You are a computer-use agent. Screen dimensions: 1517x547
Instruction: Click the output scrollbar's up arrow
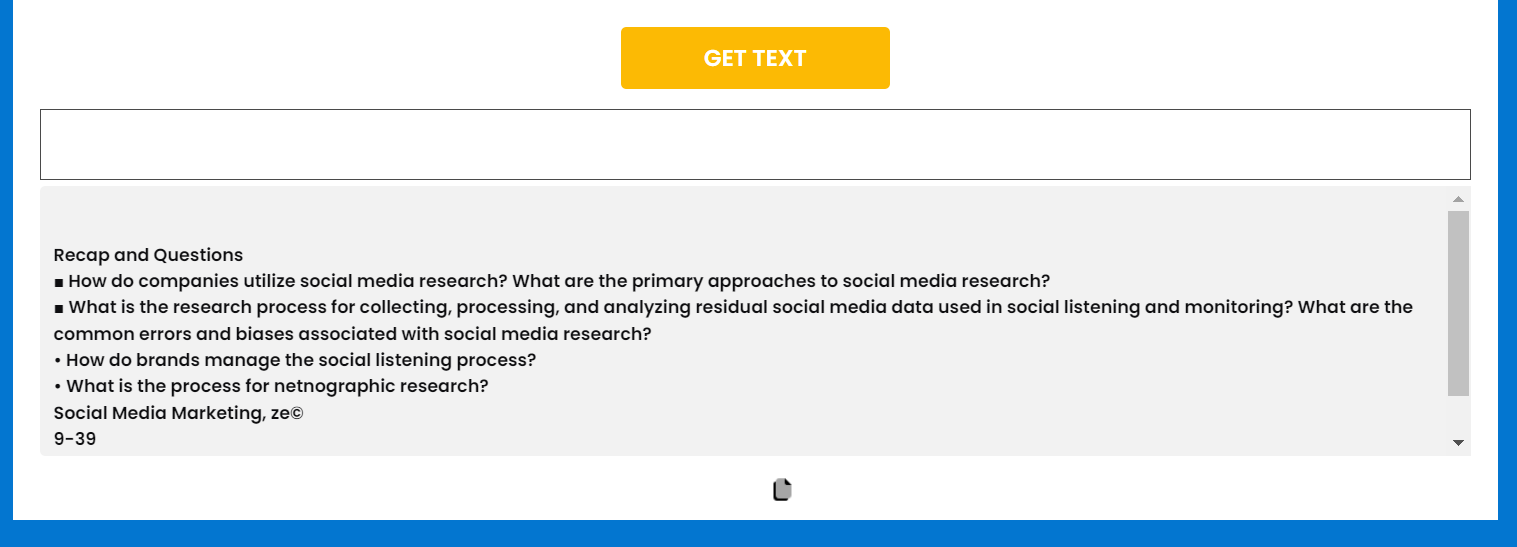tap(1458, 199)
